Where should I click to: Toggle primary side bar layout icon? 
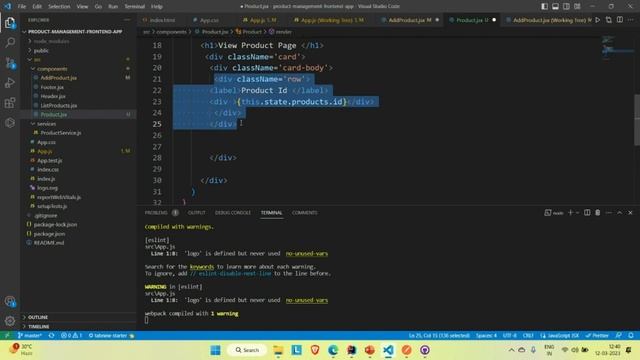[544, 7]
